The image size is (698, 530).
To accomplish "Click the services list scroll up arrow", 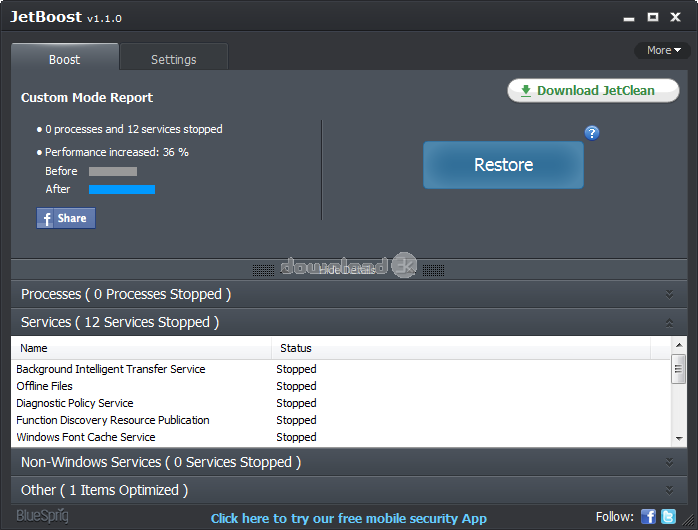I will coord(679,345).
